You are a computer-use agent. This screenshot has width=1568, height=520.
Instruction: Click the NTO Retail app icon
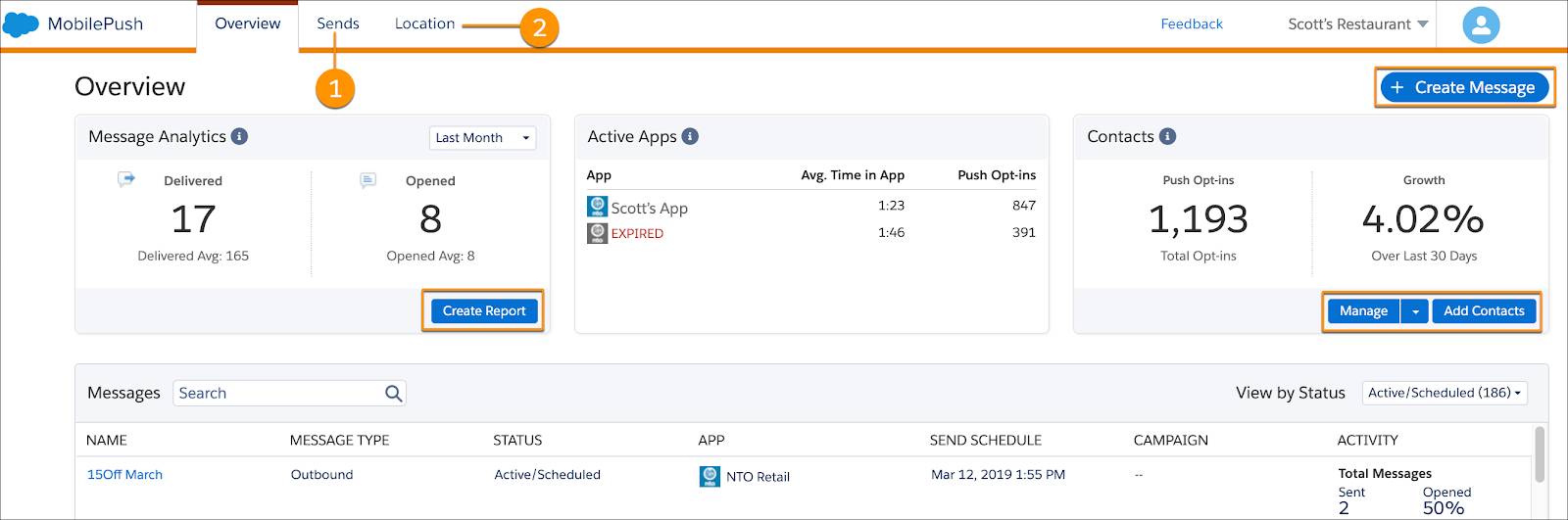click(710, 476)
